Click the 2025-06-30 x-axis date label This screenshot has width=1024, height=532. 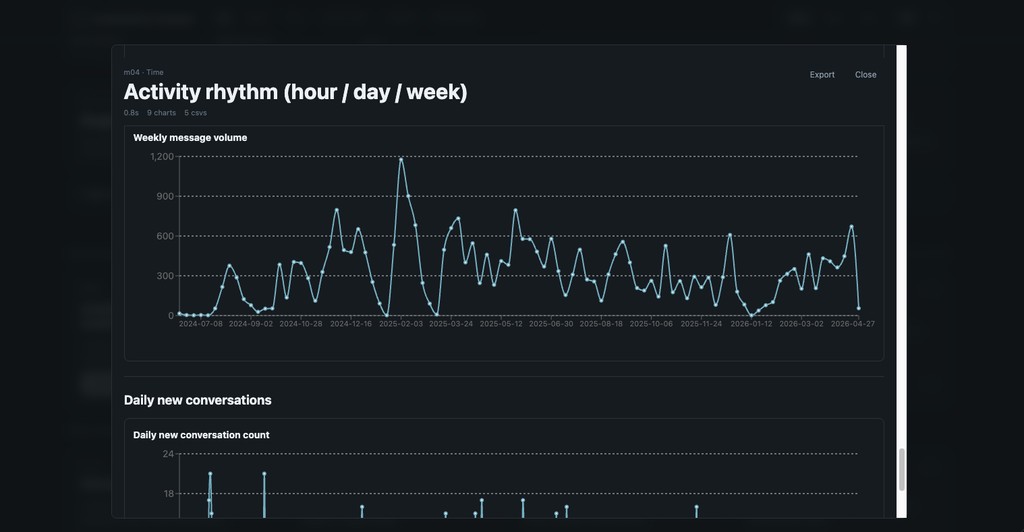tap(551, 324)
